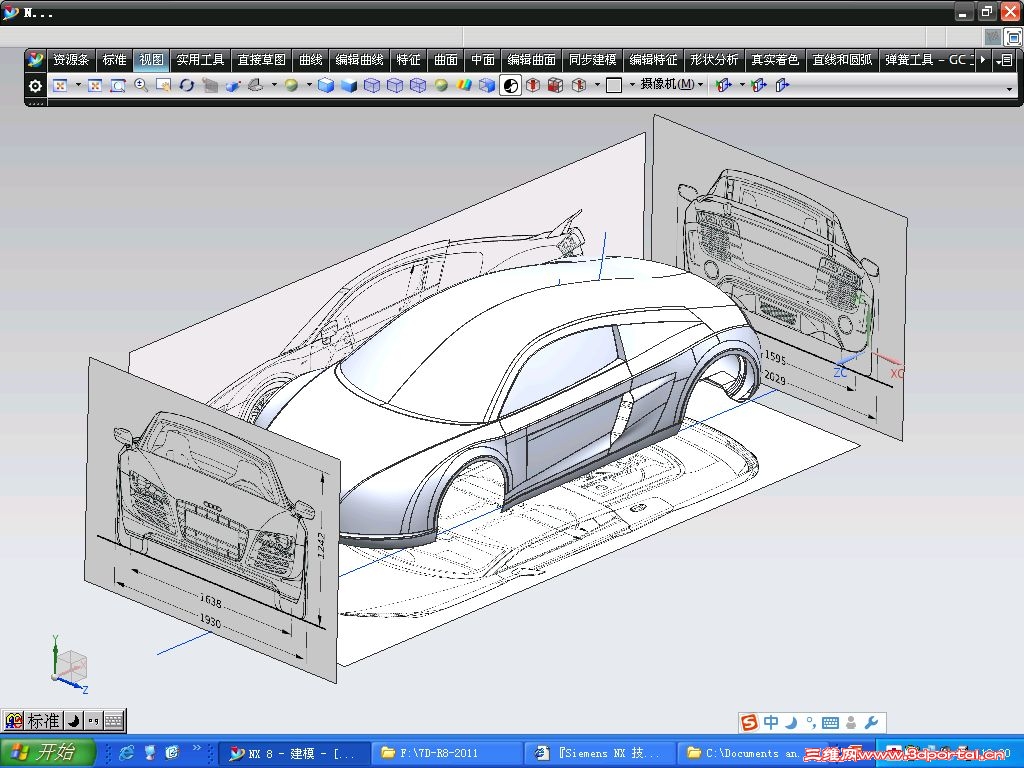1024x768 pixels.
Task: Toggle Sogou Chinese/English input mode
Action: point(771,722)
